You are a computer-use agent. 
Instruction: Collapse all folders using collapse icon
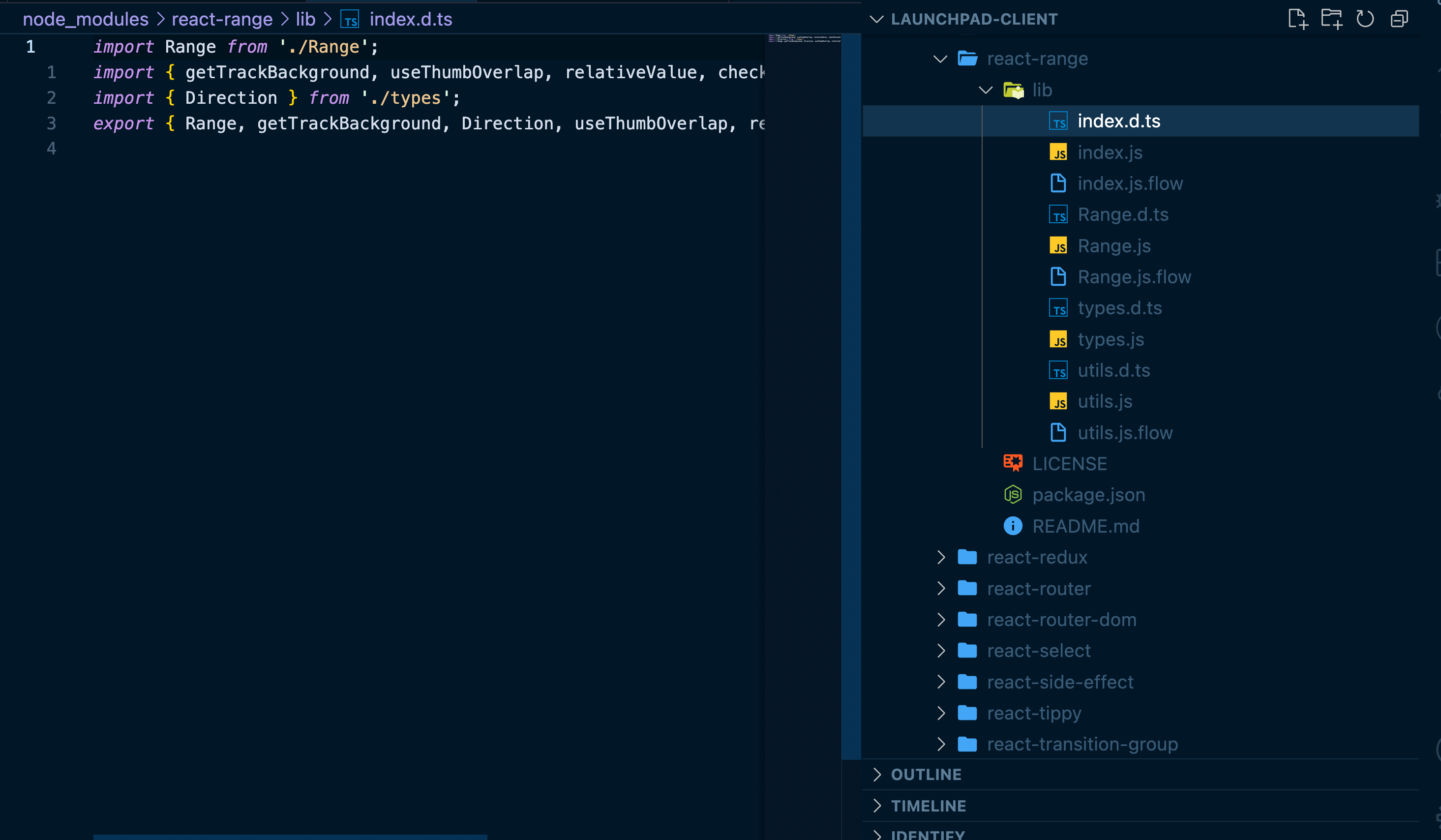[x=1399, y=19]
